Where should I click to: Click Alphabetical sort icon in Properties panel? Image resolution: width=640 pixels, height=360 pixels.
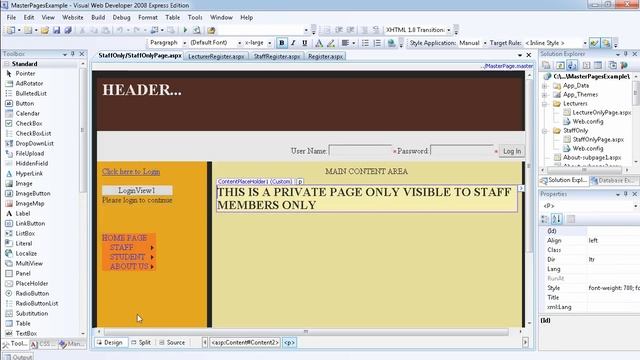557,219
